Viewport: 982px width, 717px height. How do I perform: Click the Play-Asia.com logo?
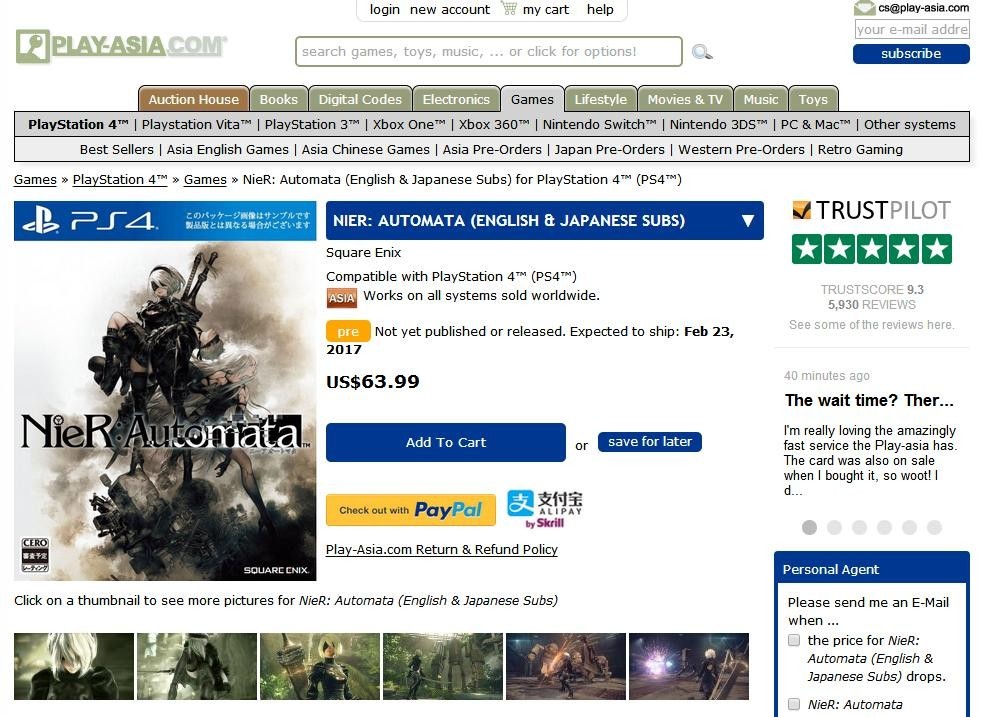(121, 46)
